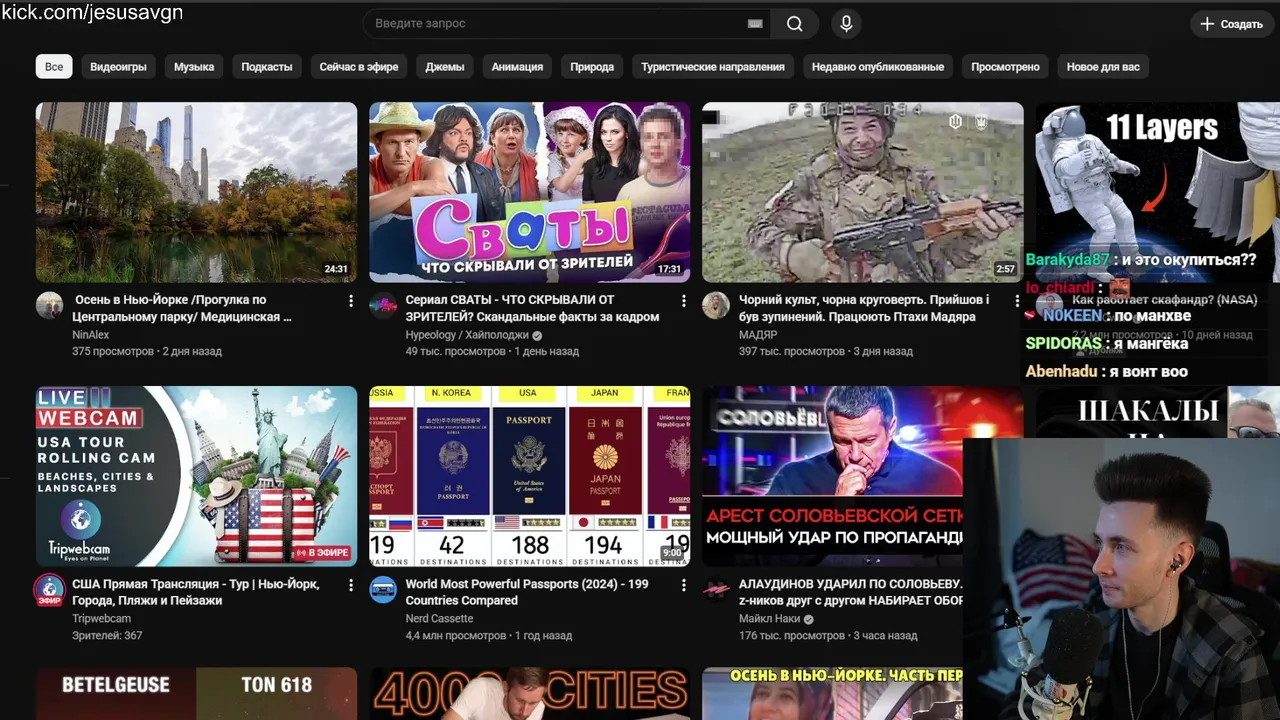1280x720 pixels.
Task: Open title АЛАУДИНОВ УДАРИЛ ПО СОЛОВЬЕВУ
Action: pos(851,592)
